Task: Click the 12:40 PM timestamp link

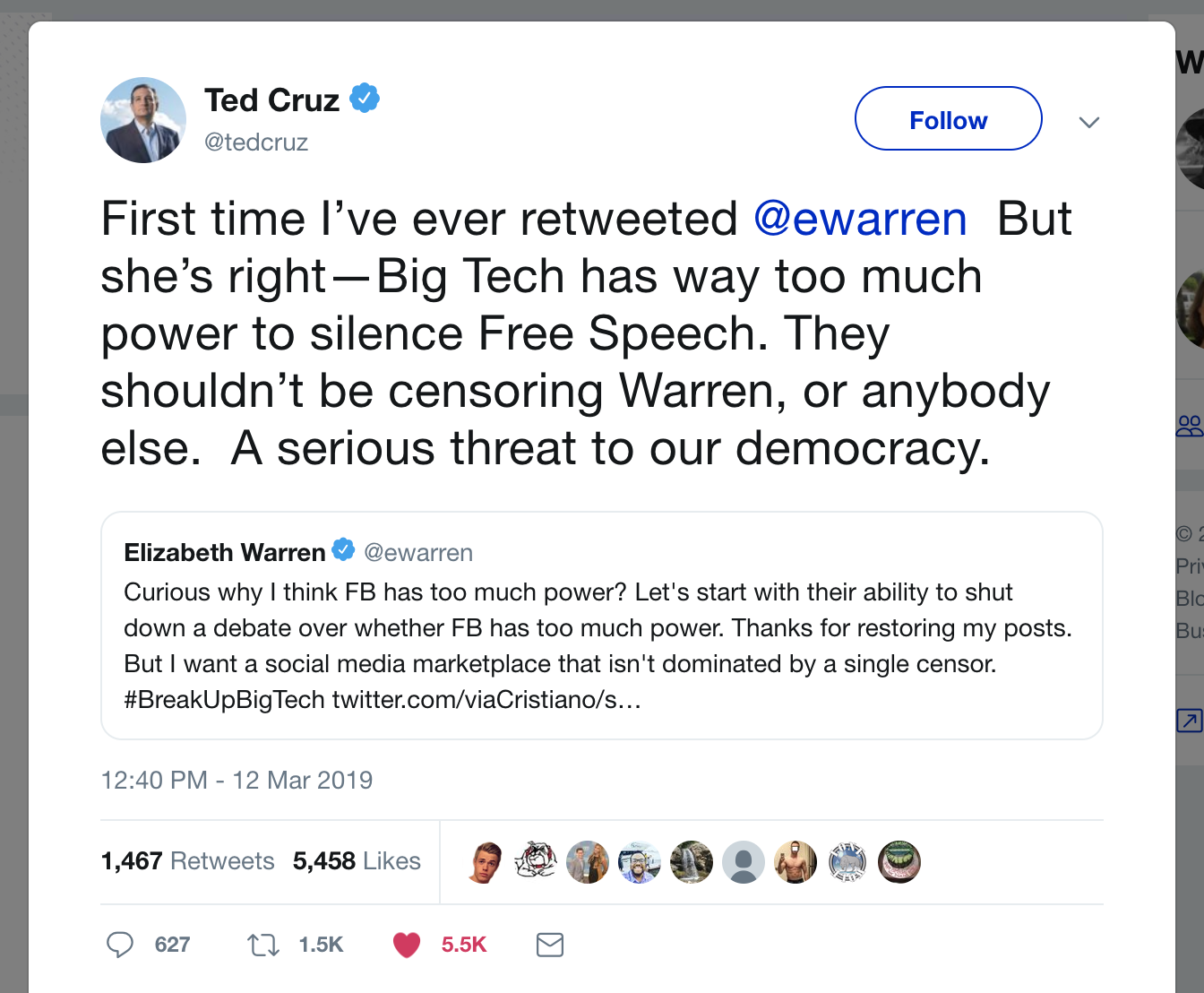Action: (x=236, y=781)
